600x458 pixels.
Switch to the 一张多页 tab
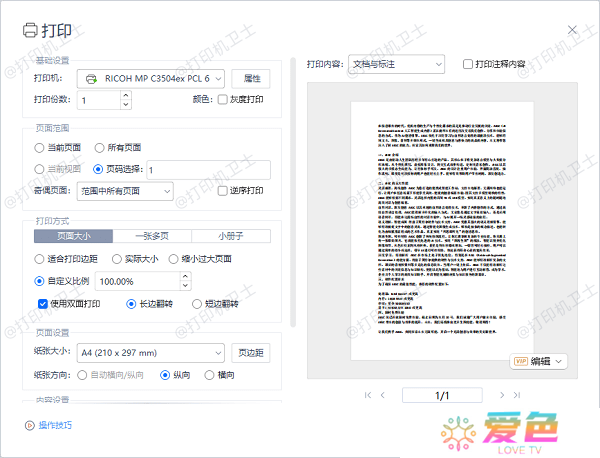pos(152,236)
